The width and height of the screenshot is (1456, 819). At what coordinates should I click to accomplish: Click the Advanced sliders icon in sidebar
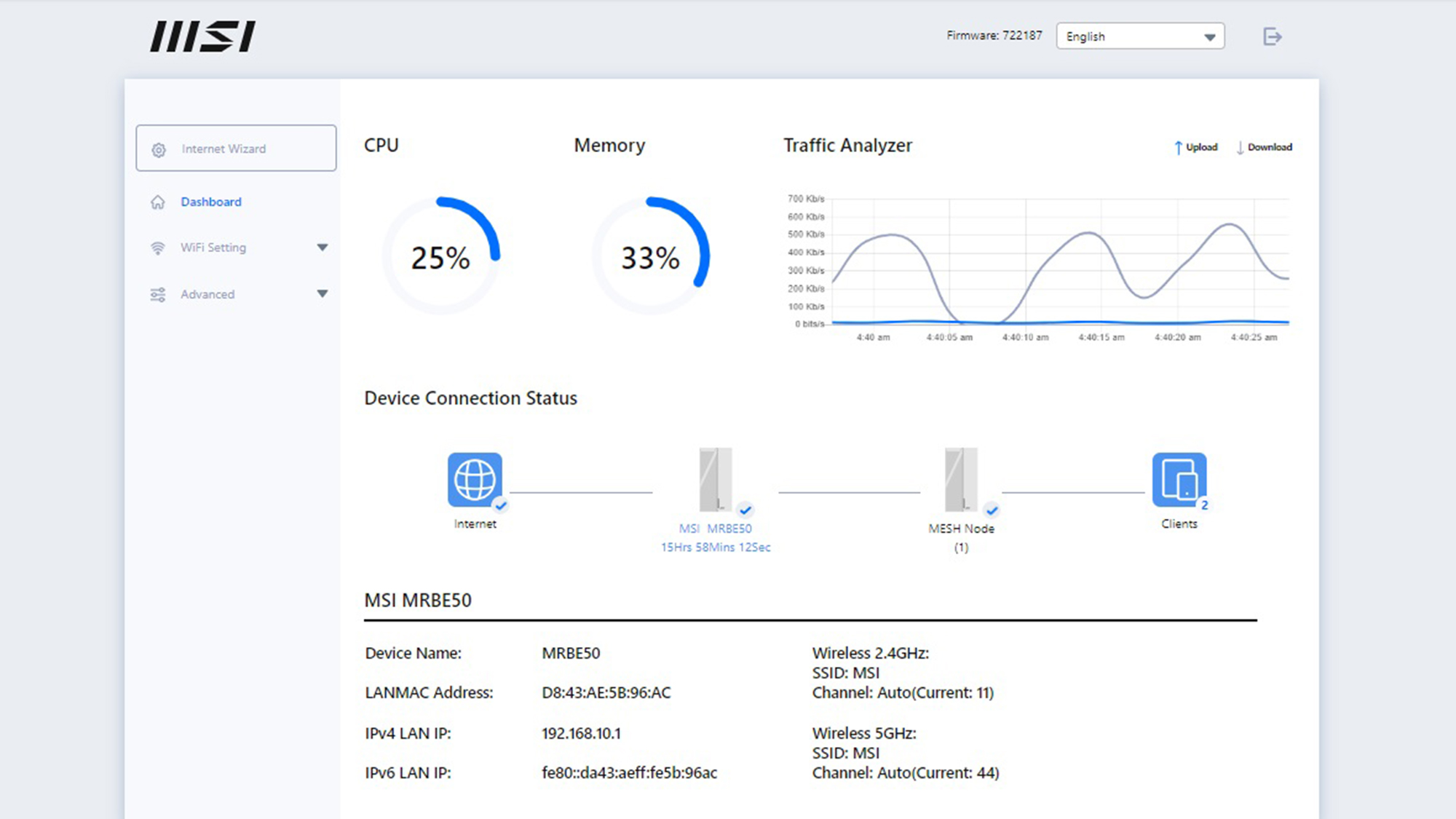point(158,294)
